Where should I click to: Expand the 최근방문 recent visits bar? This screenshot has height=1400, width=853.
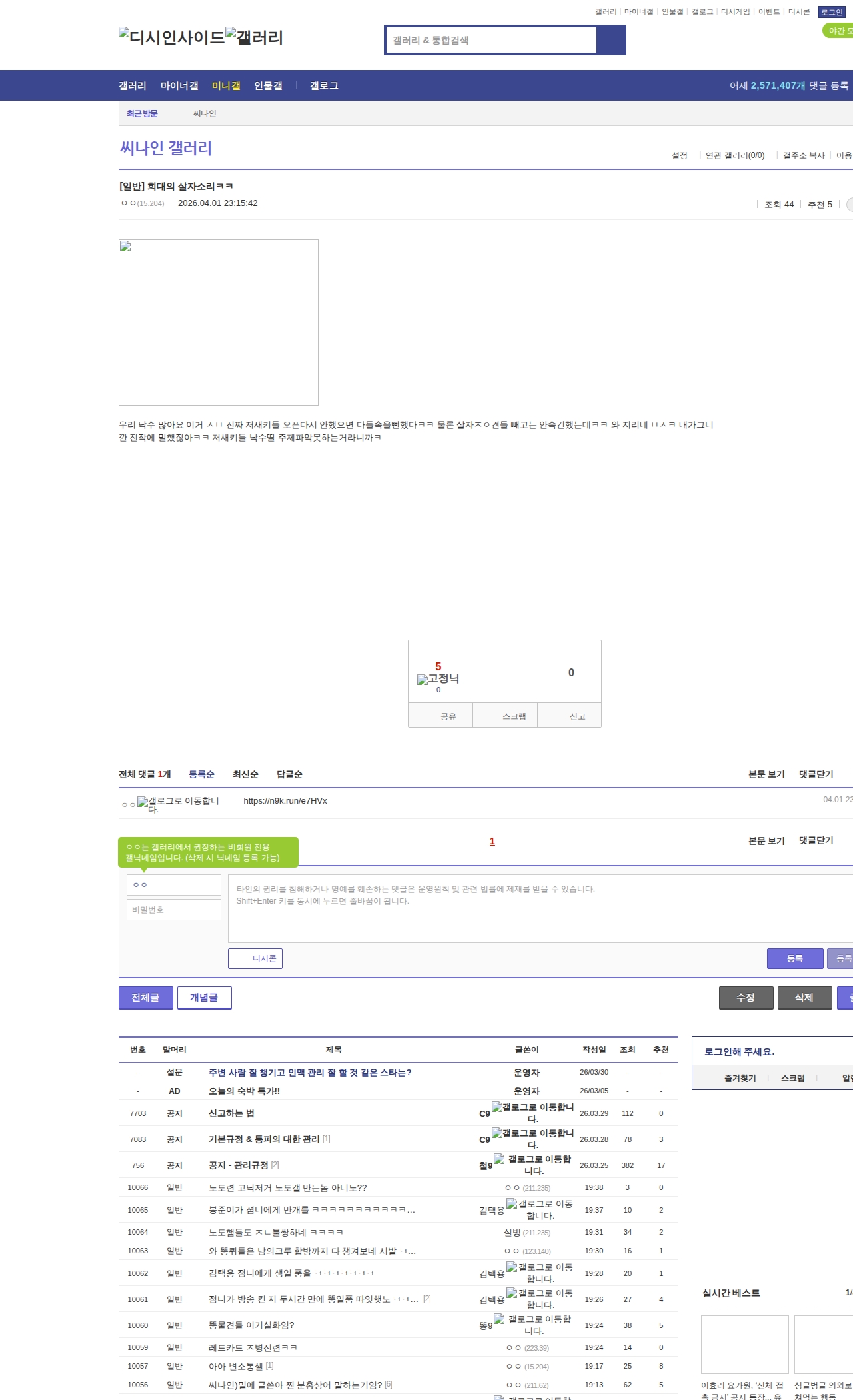[x=142, y=114]
